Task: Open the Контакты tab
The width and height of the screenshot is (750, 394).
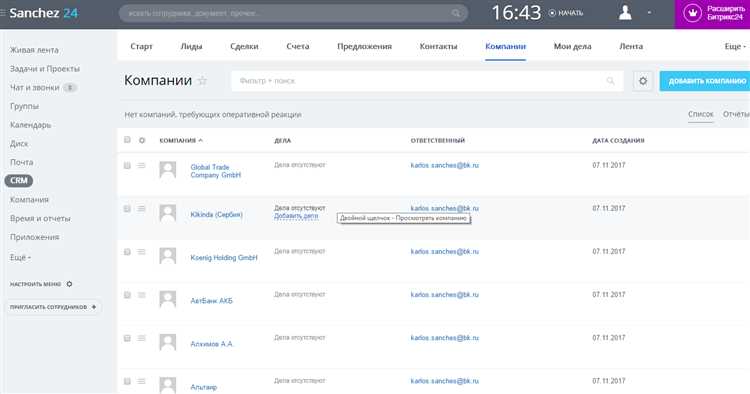Action: pyautogui.click(x=438, y=46)
